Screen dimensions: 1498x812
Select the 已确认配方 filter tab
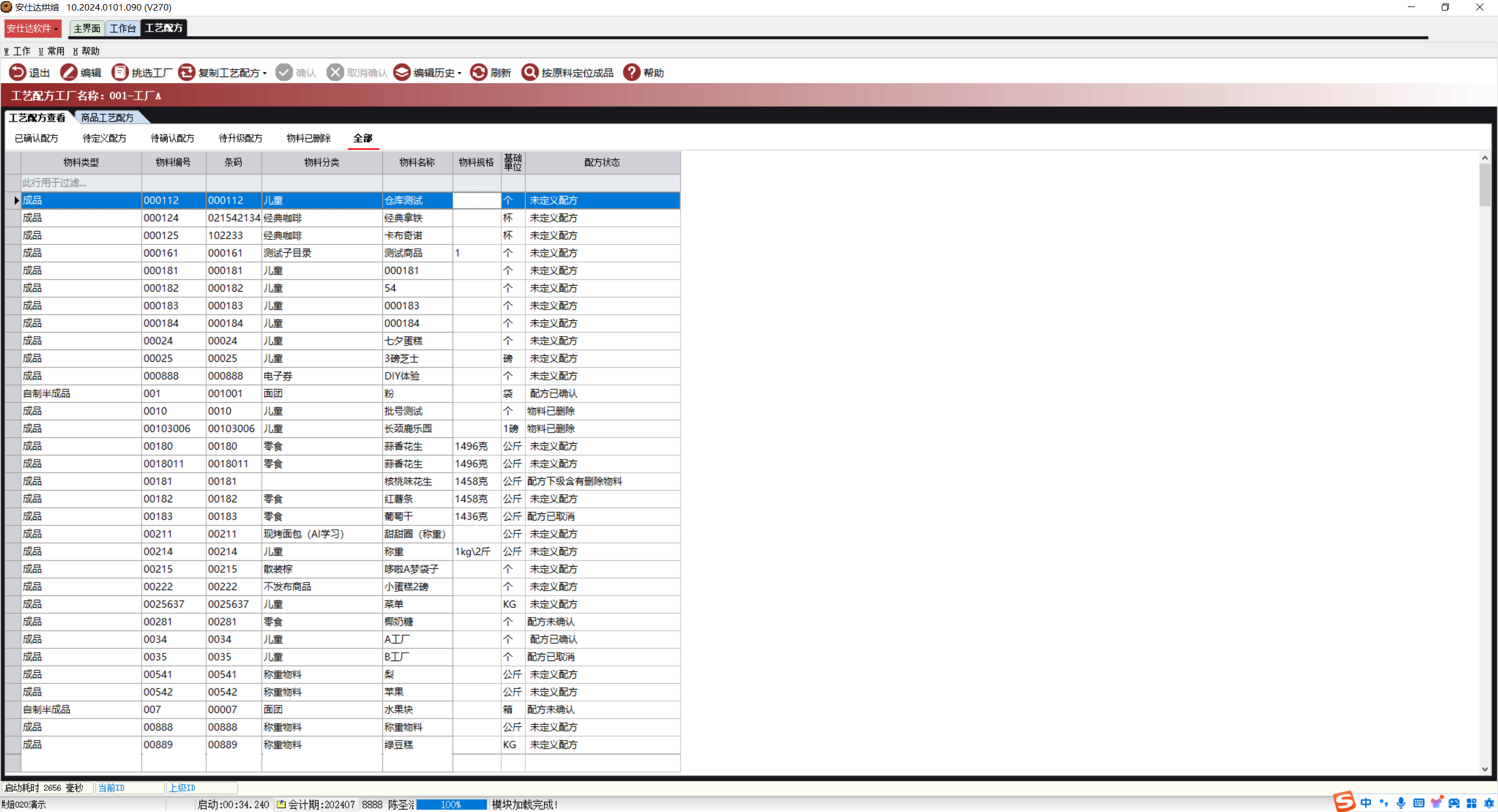[x=36, y=138]
